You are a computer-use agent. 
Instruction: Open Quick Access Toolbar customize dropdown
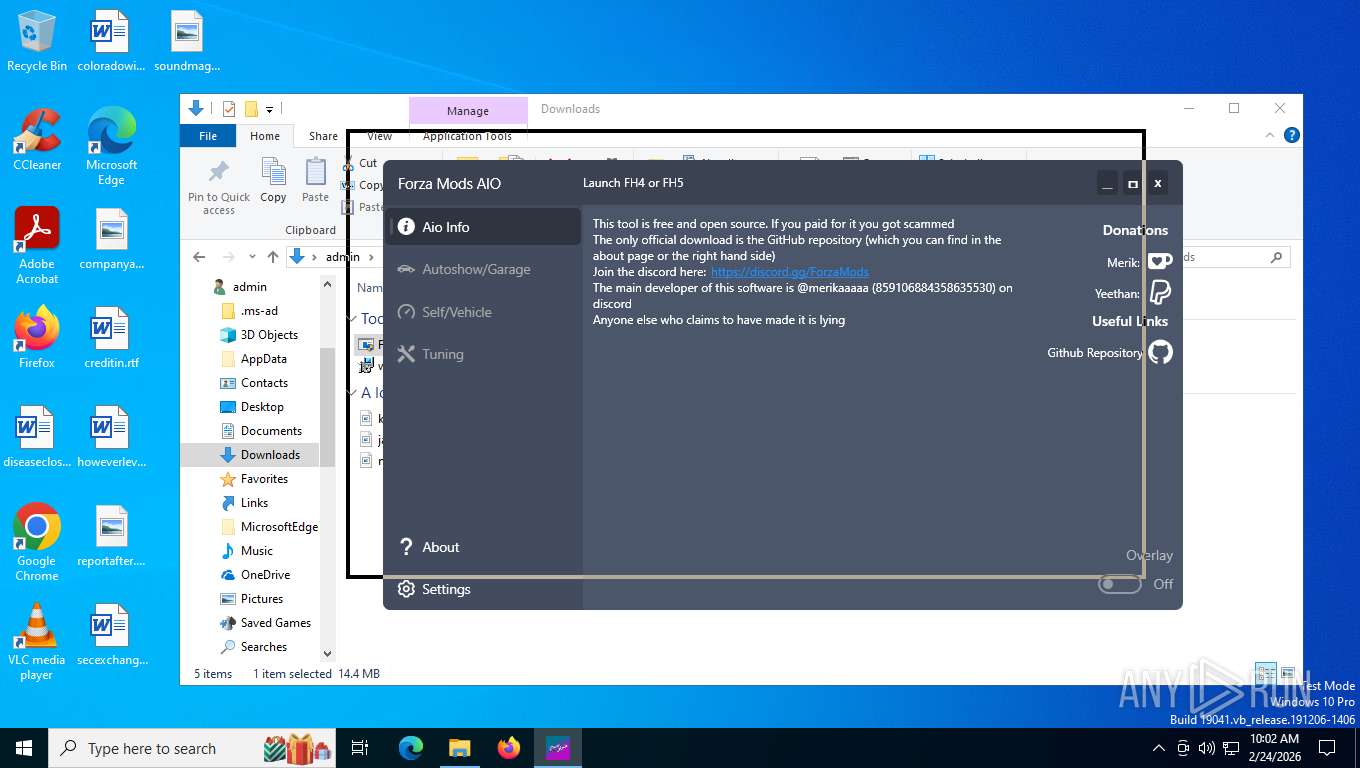click(269, 109)
